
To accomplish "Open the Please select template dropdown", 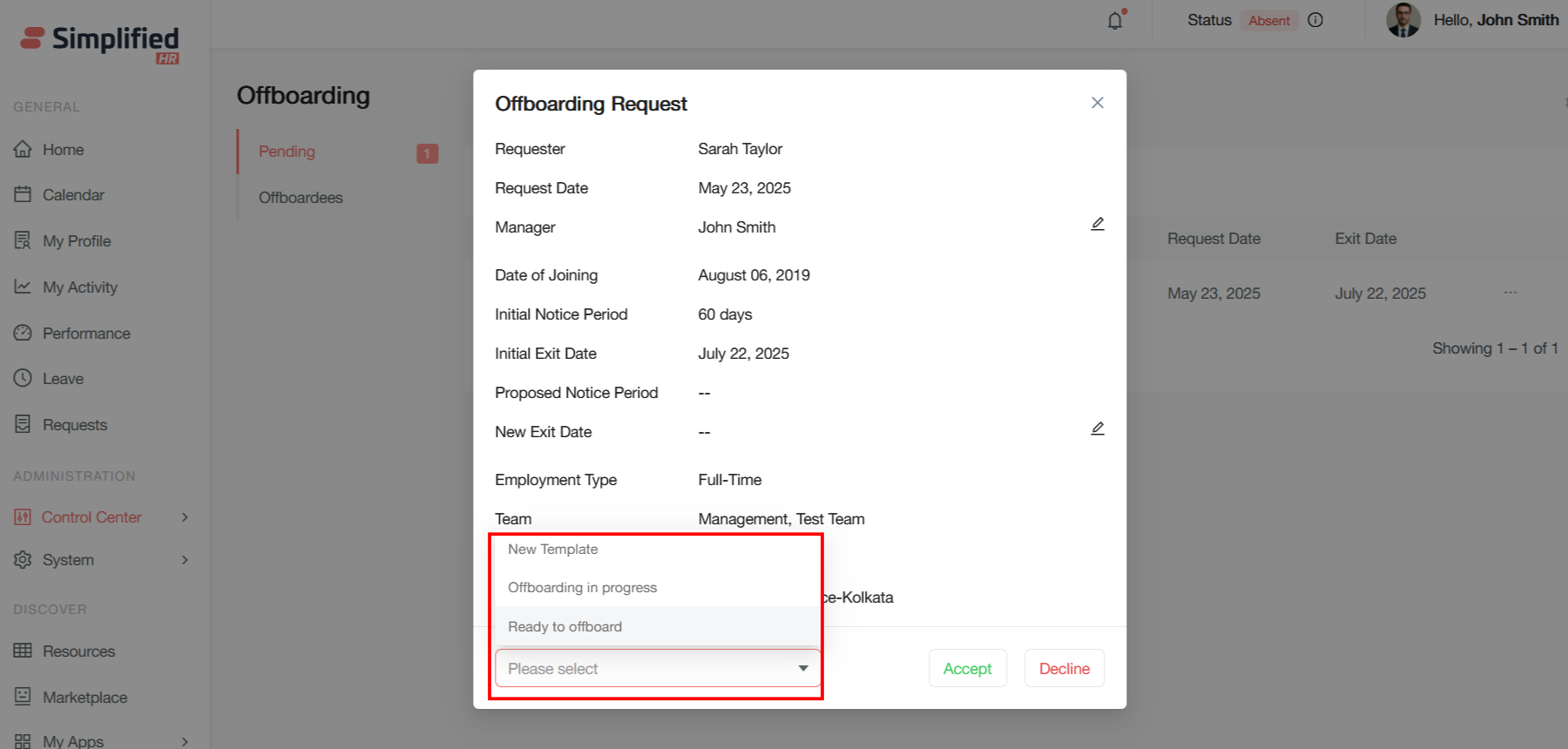I will pos(658,669).
